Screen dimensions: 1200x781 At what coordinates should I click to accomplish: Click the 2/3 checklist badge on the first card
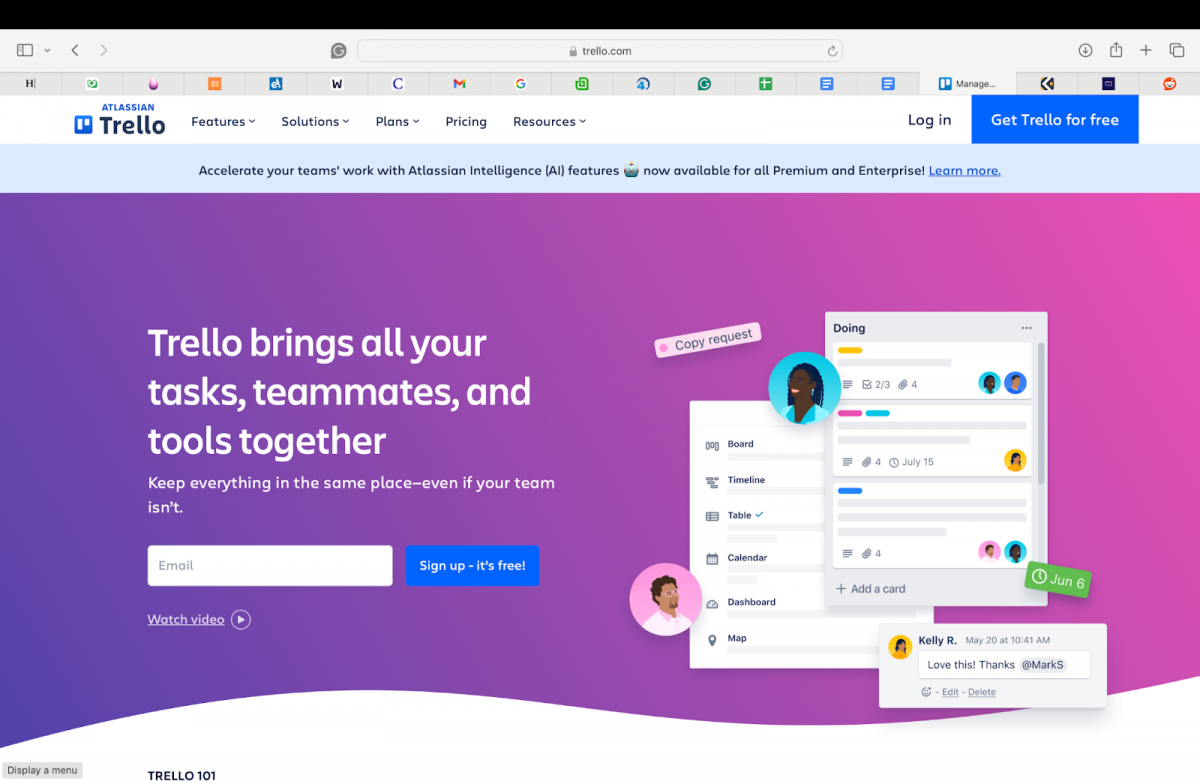point(876,384)
